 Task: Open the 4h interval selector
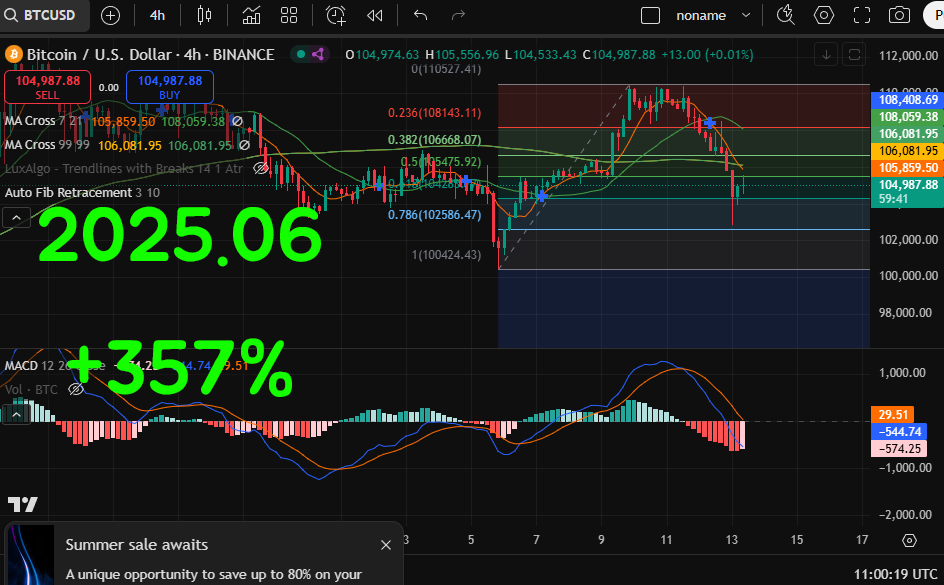[157, 16]
